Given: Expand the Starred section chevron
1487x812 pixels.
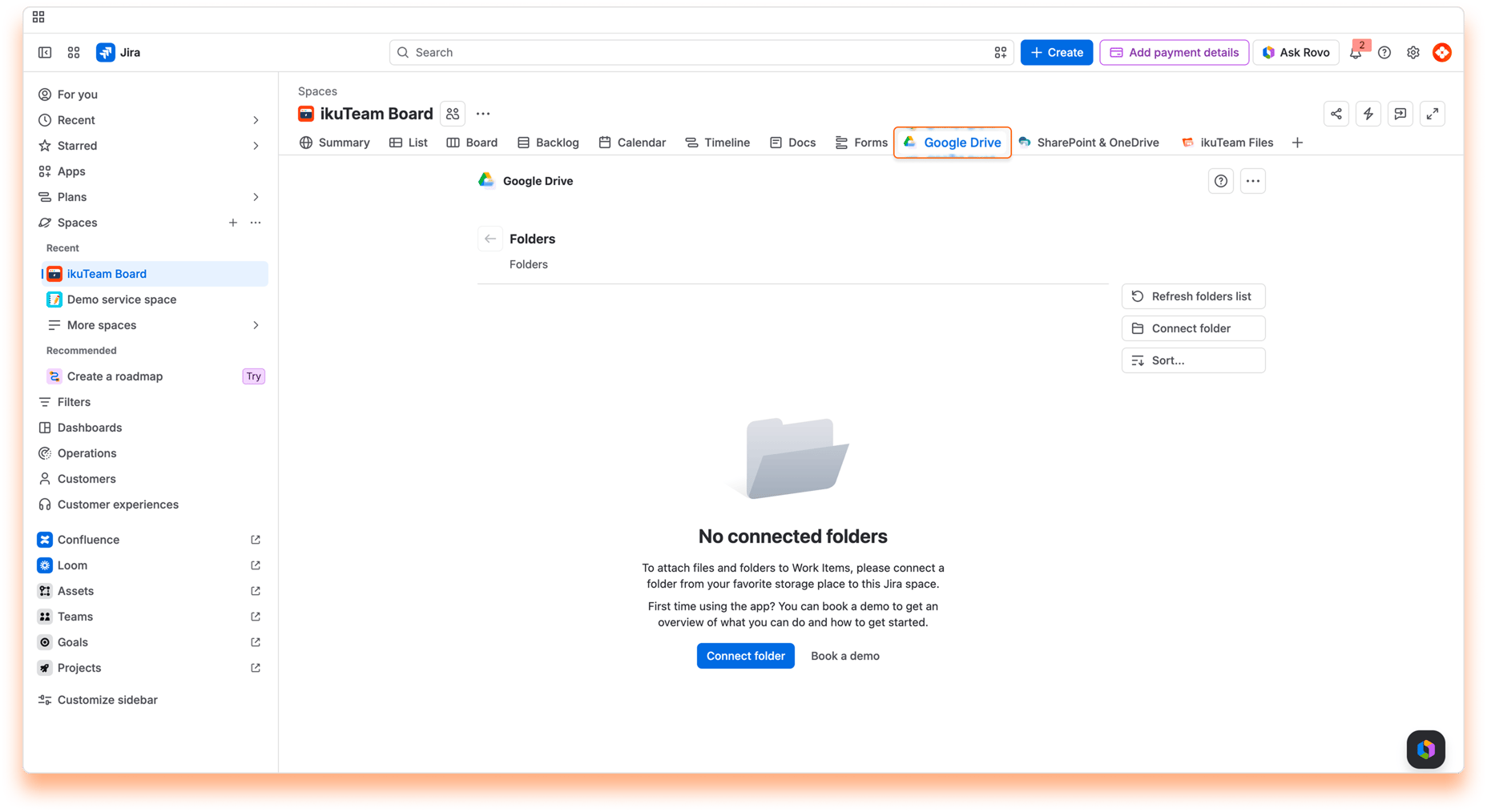Looking at the screenshot, I should [256, 146].
